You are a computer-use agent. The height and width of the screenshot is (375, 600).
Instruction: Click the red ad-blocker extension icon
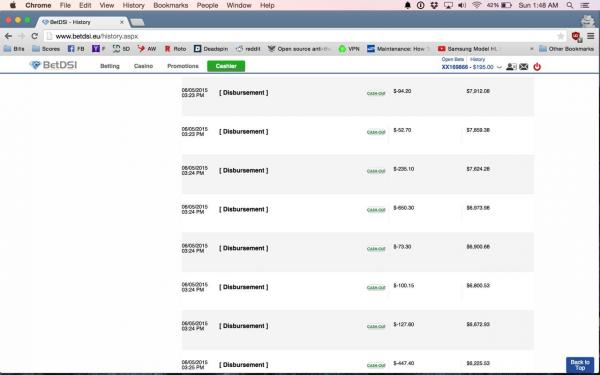[x=576, y=36]
